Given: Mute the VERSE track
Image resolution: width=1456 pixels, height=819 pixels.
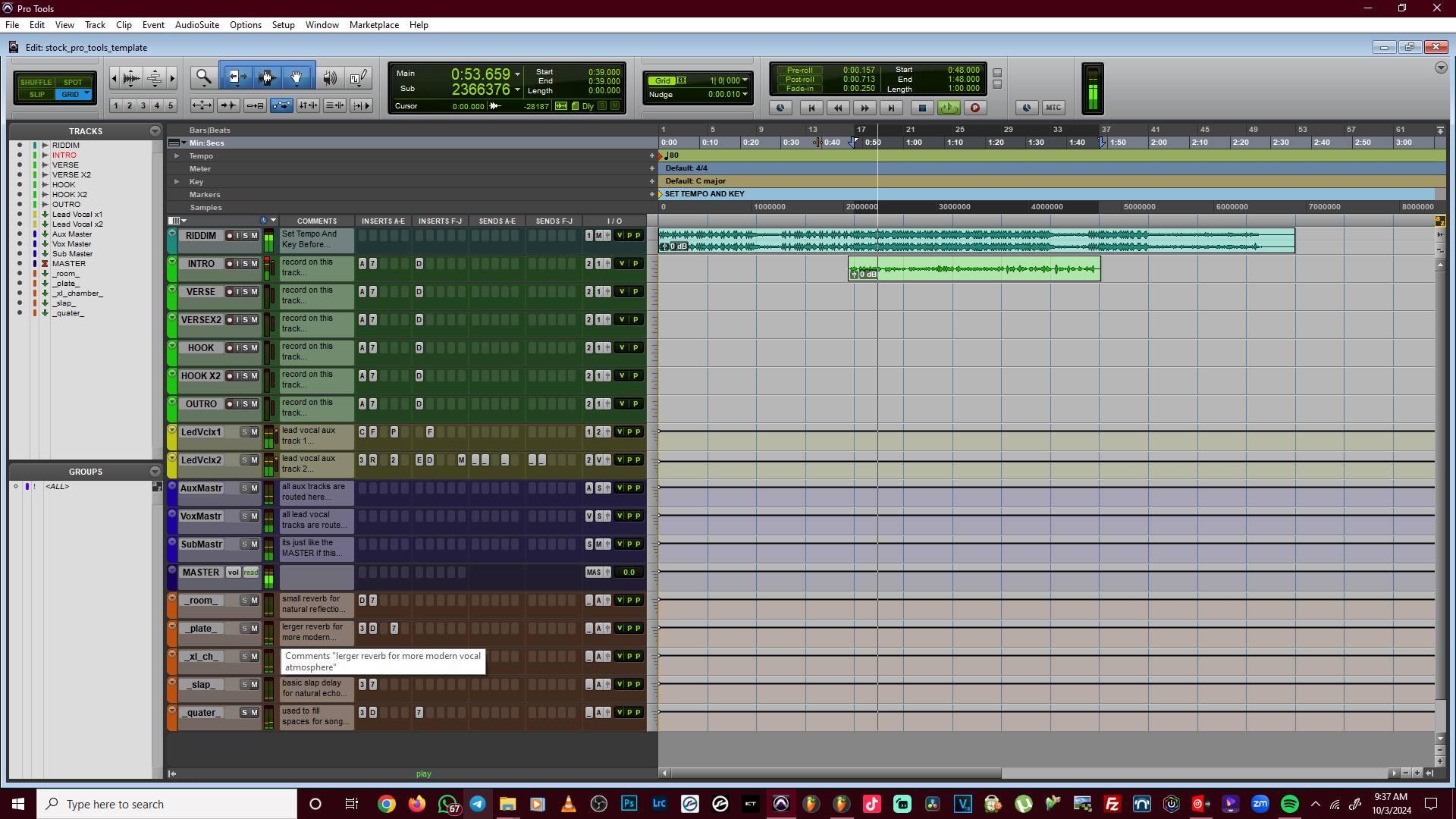Looking at the screenshot, I should [254, 292].
